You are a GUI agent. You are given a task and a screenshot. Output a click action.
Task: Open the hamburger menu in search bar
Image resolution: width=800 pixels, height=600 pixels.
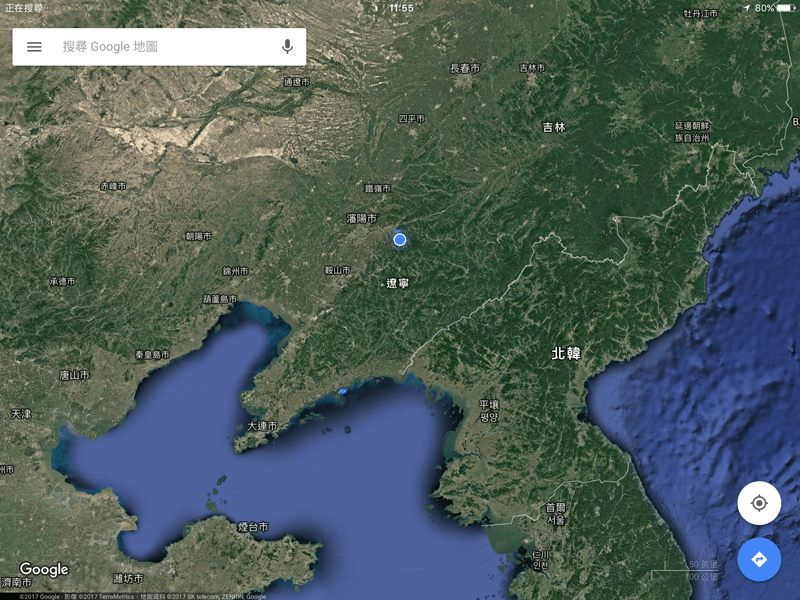coord(34,47)
